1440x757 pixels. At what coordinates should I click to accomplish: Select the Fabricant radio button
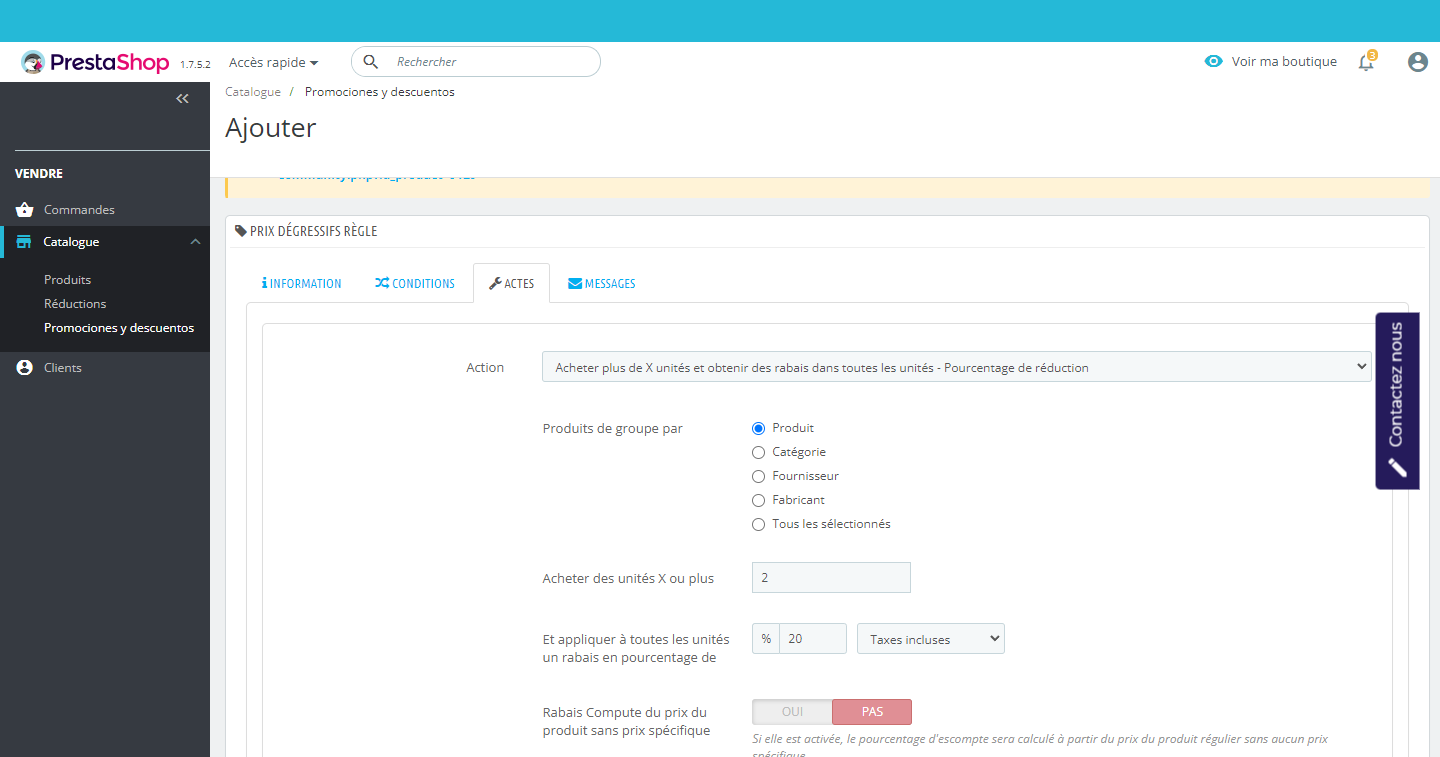tap(758, 500)
